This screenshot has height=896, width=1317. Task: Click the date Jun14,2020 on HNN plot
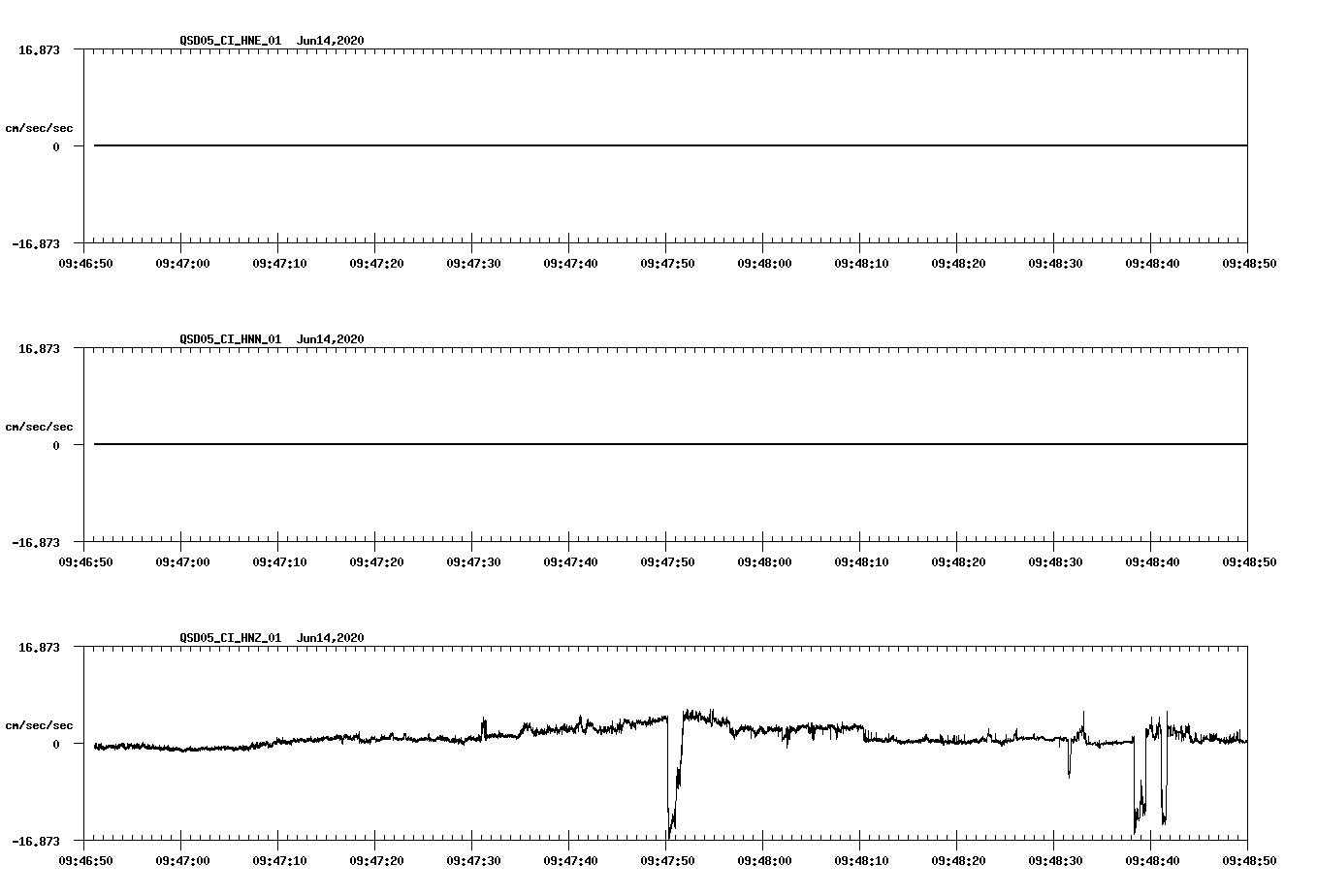tap(331, 339)
